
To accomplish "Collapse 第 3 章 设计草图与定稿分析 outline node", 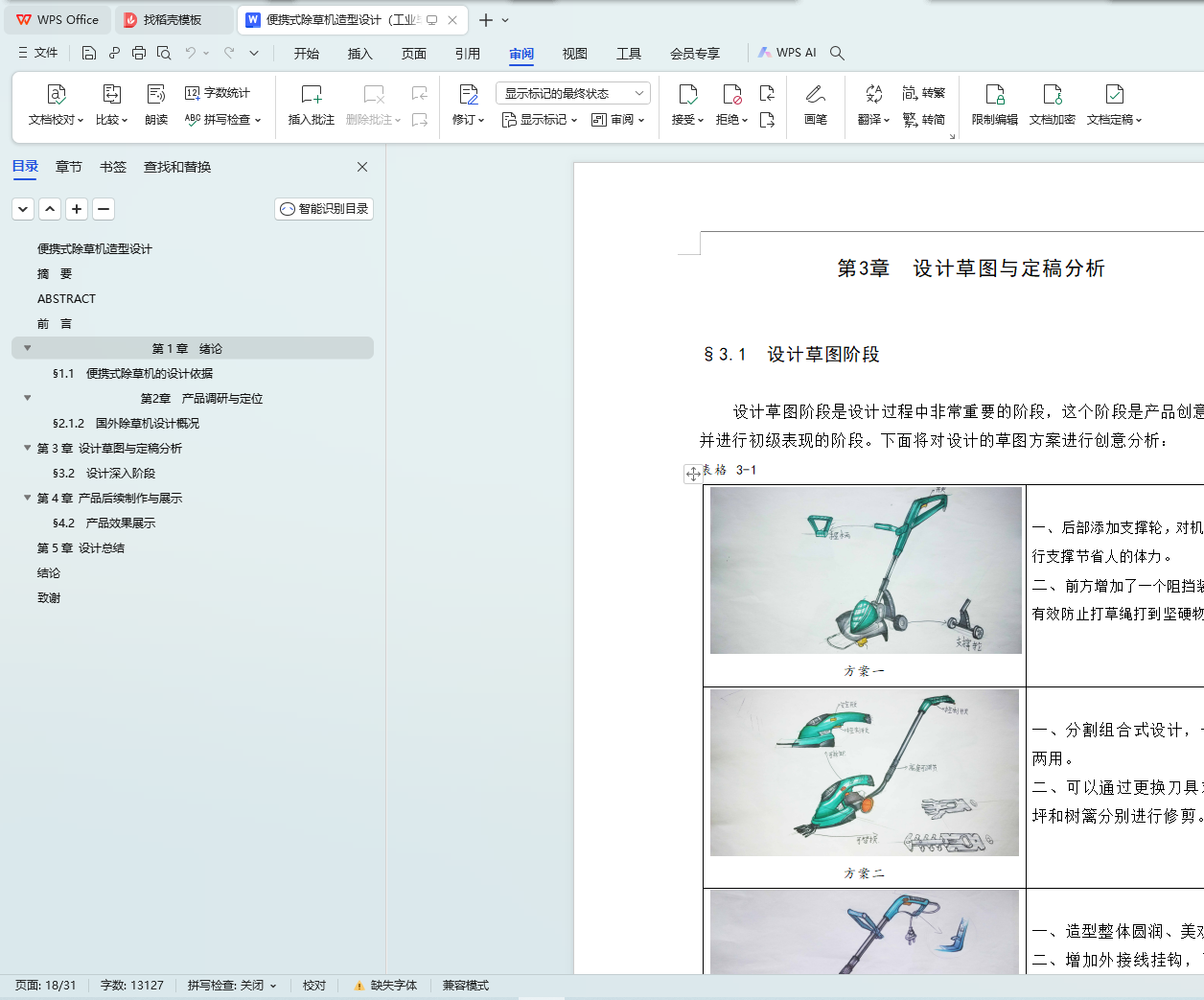I will (27, 448).
